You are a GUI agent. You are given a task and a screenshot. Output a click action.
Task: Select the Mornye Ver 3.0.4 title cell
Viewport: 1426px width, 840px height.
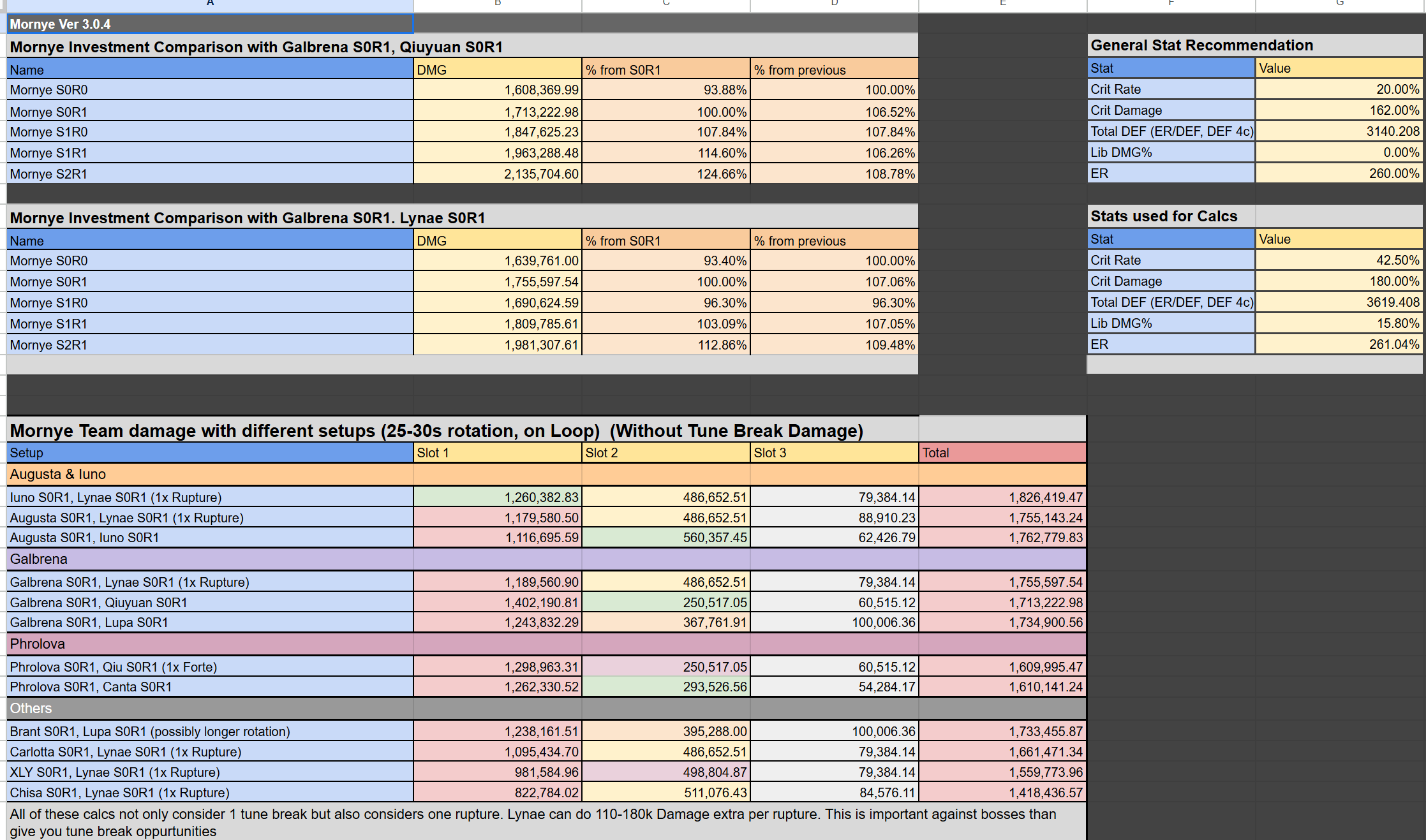point(209,24)
